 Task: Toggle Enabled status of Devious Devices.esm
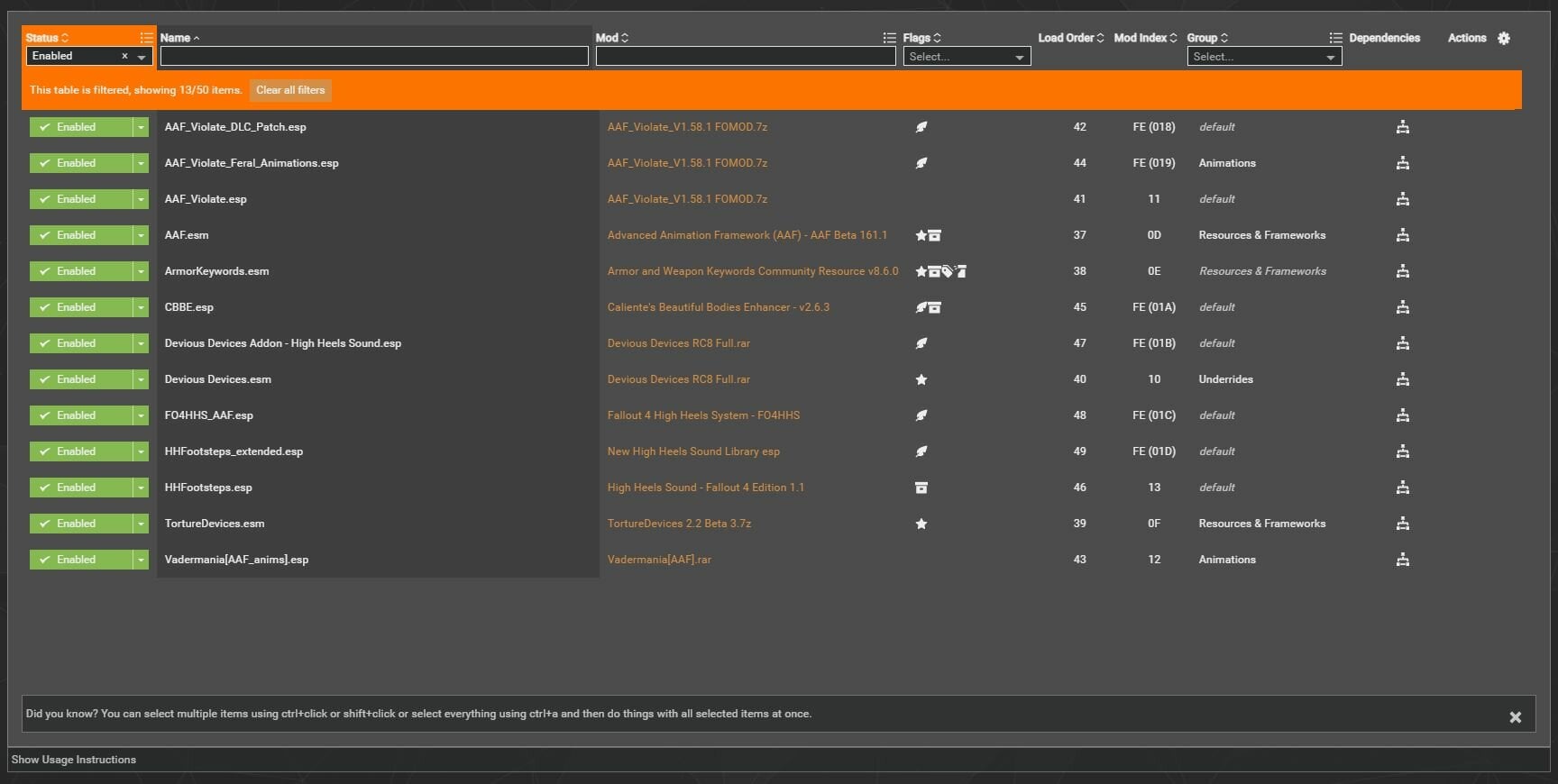[81, 379]
